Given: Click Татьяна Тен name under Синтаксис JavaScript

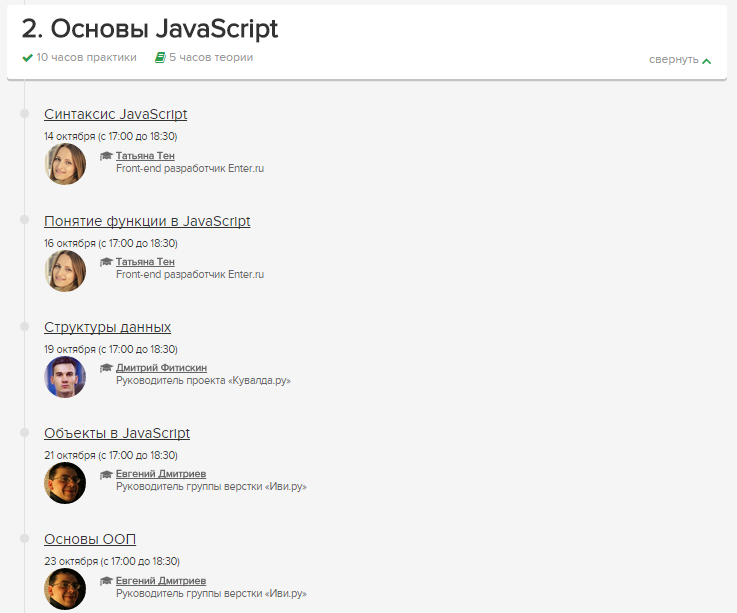Looking at the screenshot, I should (x=145, y=156).
